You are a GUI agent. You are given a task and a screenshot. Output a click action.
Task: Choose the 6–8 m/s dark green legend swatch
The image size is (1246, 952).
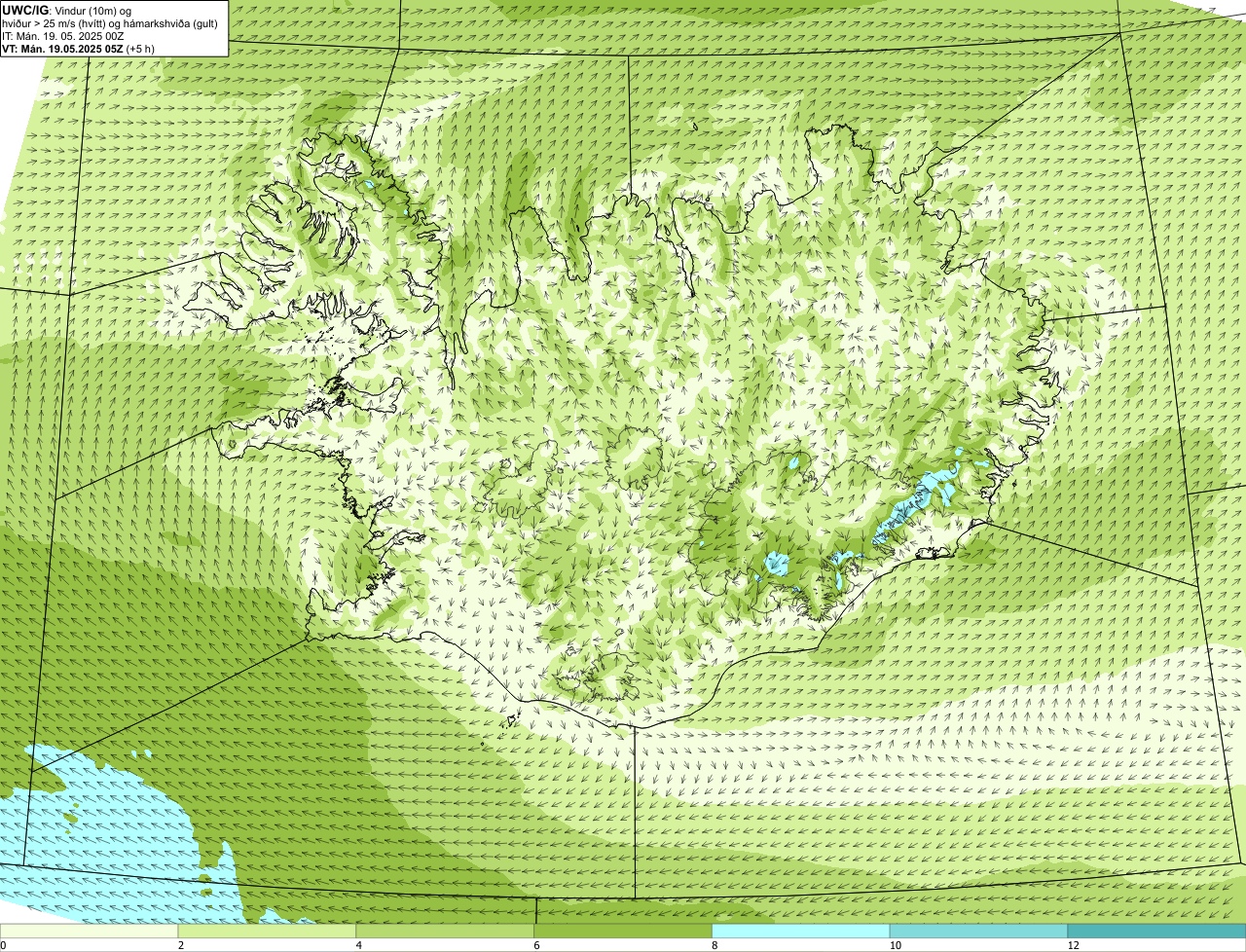(624, 931)
